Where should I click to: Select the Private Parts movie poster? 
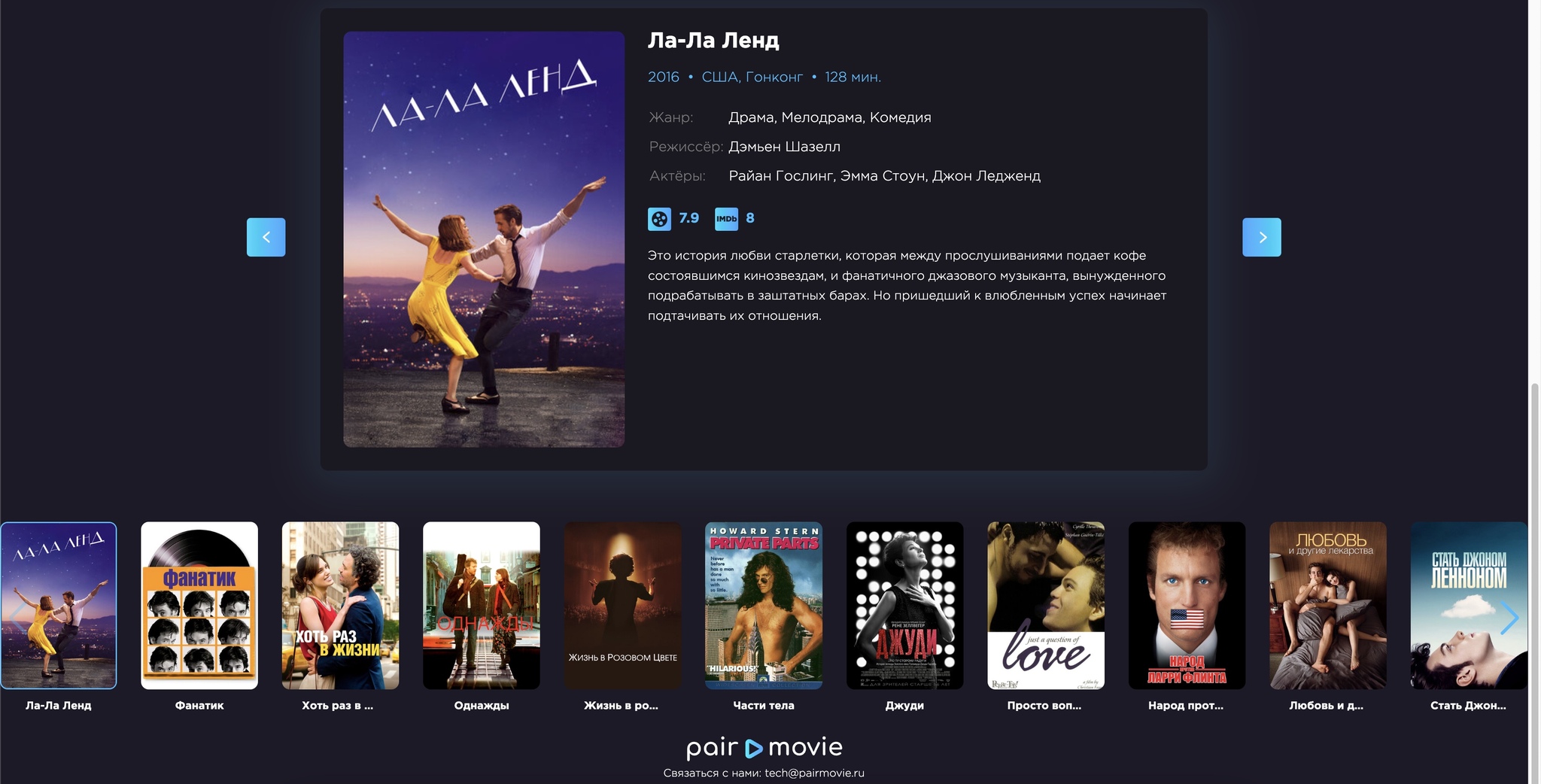click(x=764, y=606)
